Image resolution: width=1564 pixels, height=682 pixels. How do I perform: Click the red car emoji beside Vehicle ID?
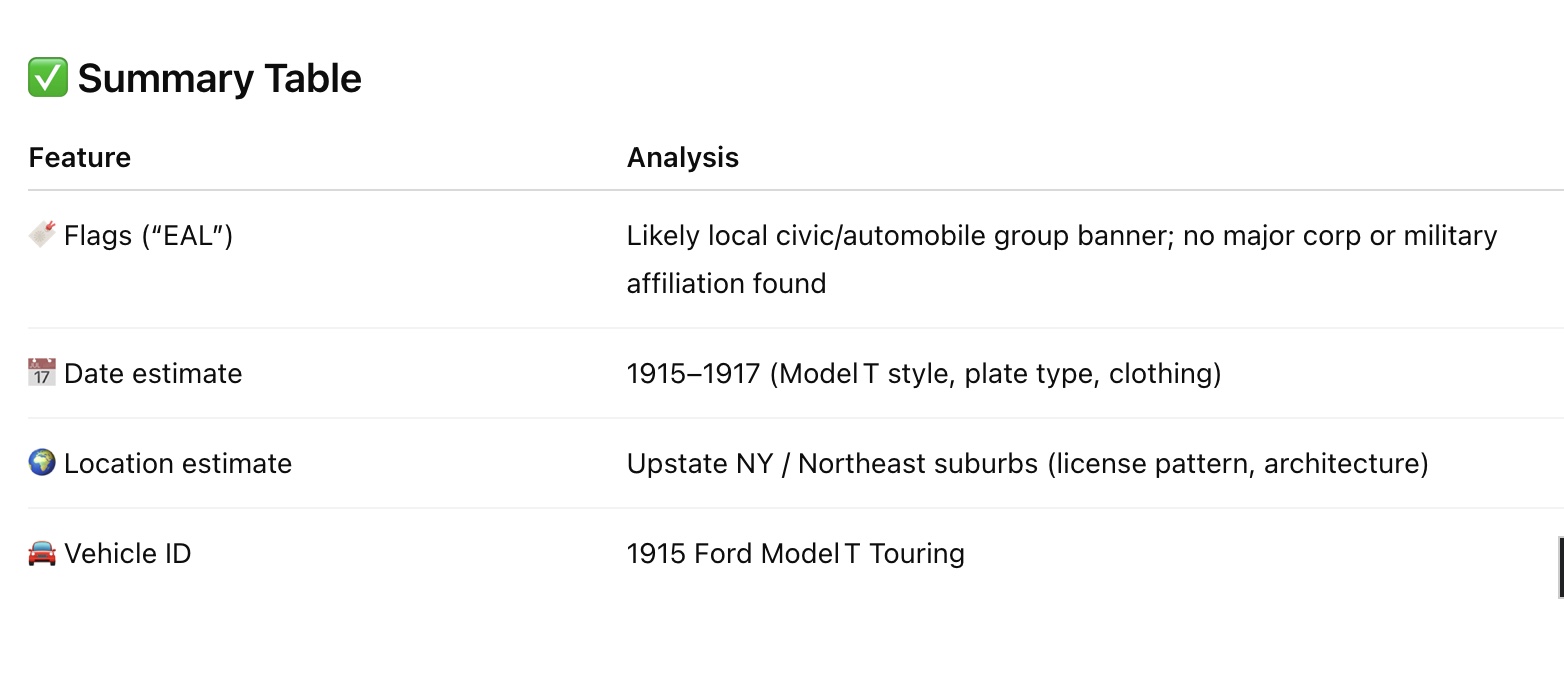tap(42, 553)
